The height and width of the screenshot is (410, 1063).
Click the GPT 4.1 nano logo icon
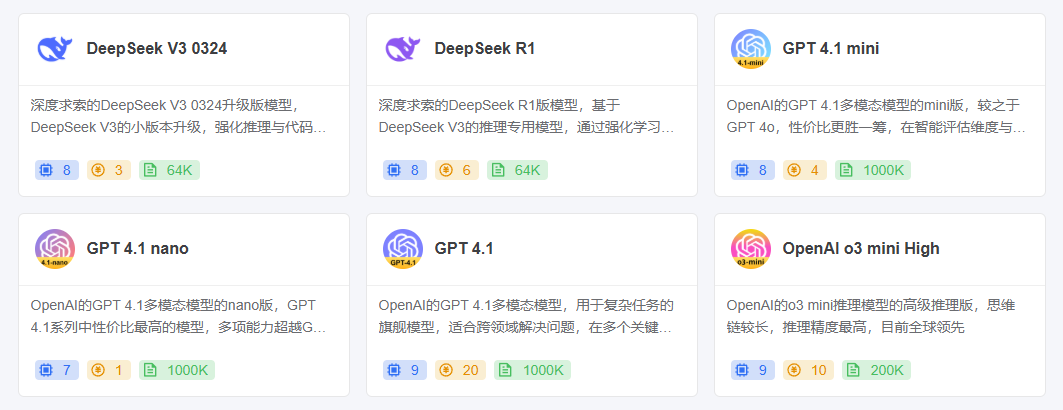click(x=55, y=249)
